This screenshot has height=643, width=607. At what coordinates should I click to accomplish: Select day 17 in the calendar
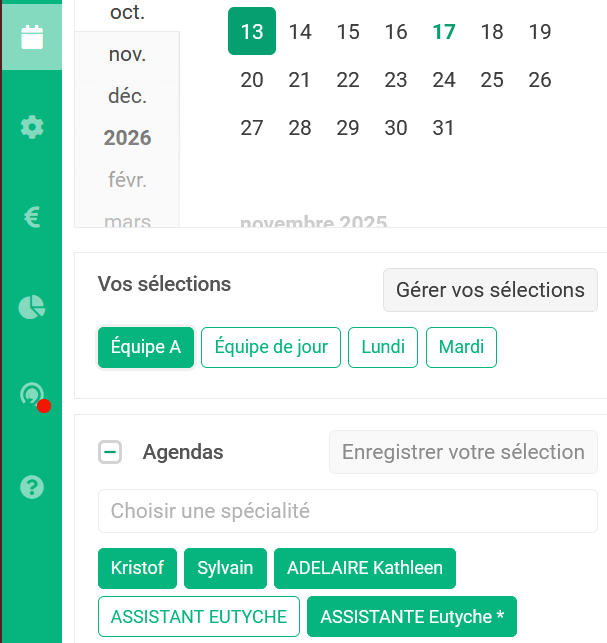444,32
